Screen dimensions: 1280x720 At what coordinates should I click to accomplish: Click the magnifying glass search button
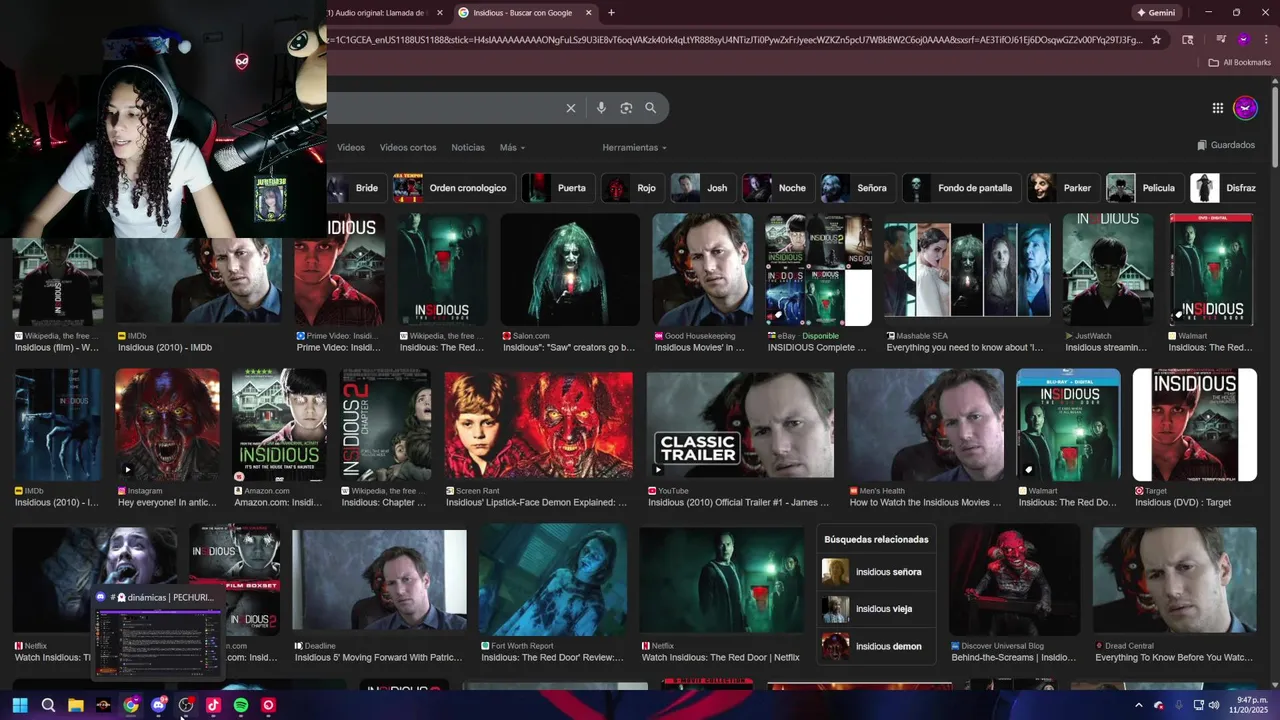(x=651, y=108)
